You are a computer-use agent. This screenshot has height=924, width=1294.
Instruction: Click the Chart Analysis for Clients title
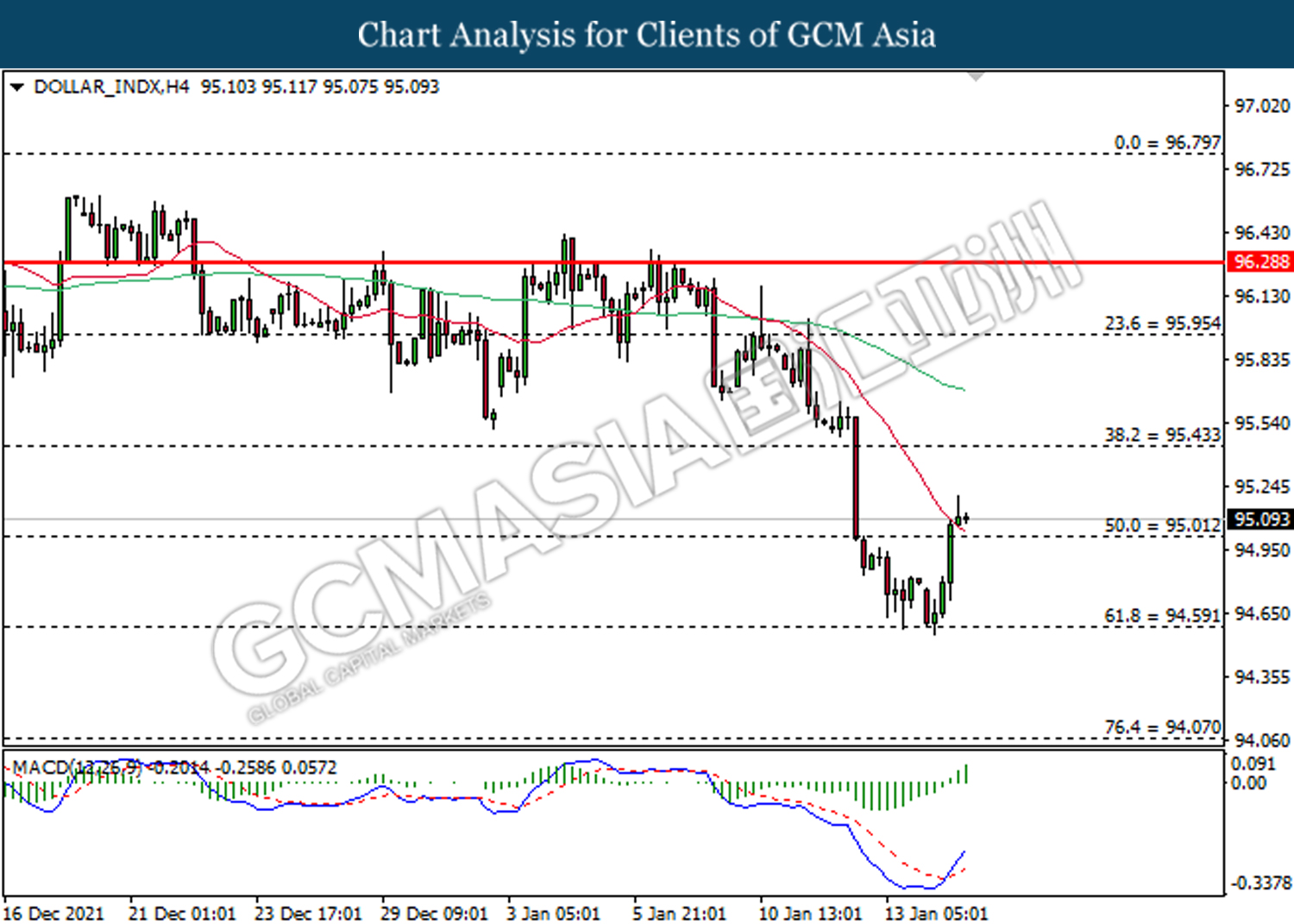click(647, 35)
